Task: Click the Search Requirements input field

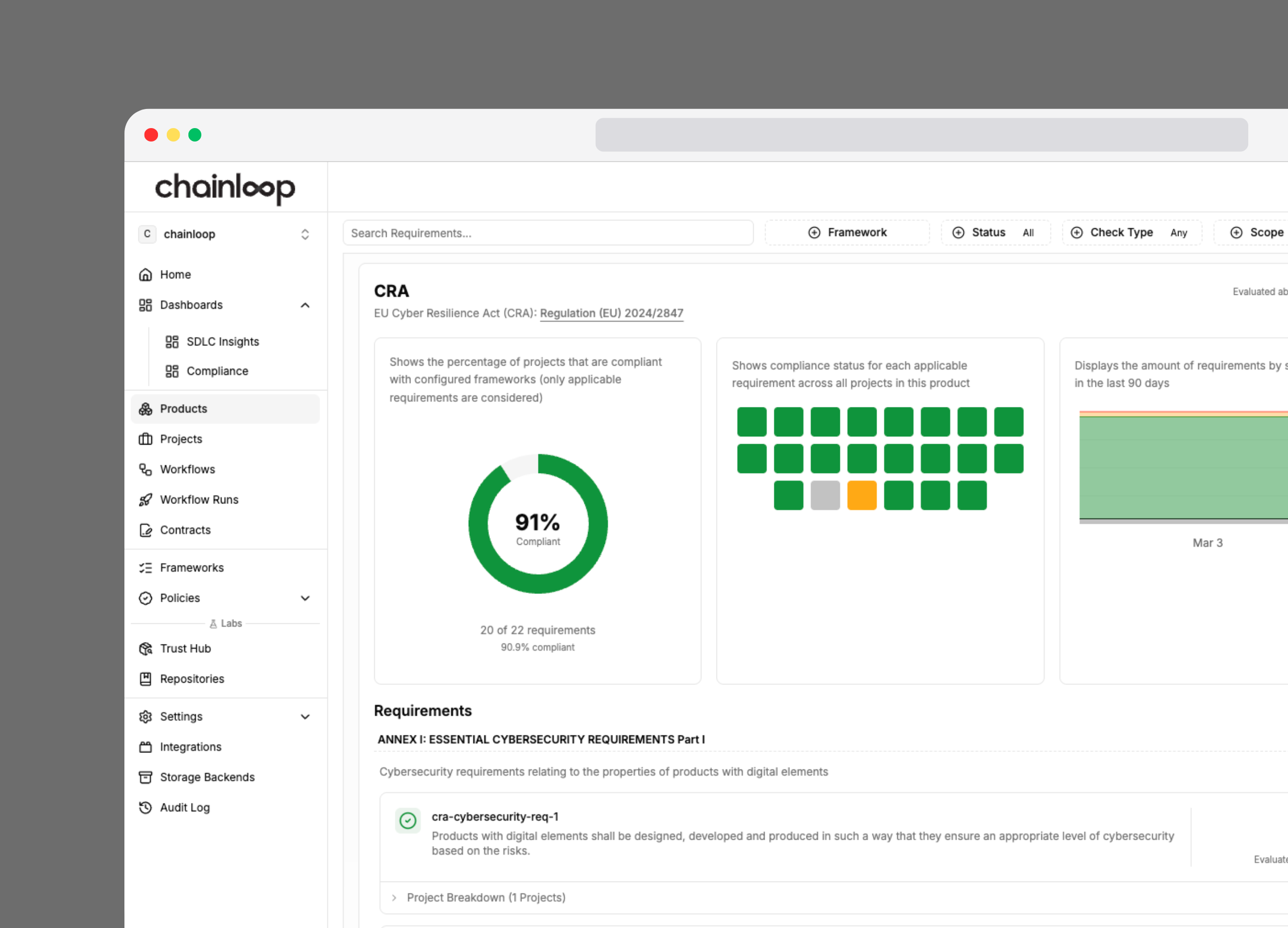Action: [x=547, y=233]
